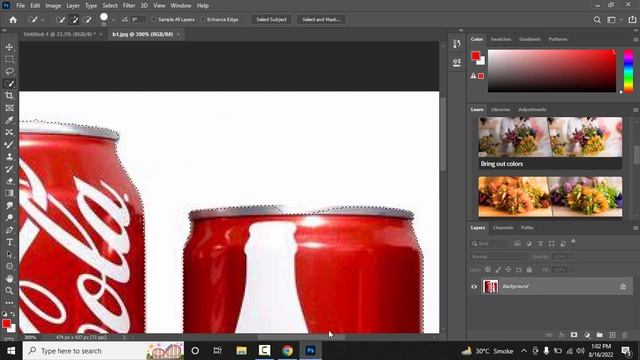Image resolution: width=640 pixels, height=360 pixels.
Task: Toggle lock all padlock in Layers panel
Action: coord(529,269)
